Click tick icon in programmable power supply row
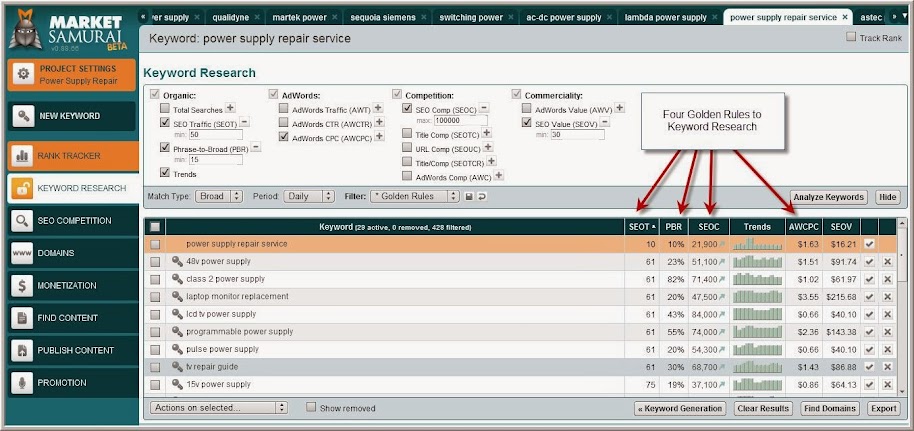Screen dimensions: 914x431 (x=869, y=332)
